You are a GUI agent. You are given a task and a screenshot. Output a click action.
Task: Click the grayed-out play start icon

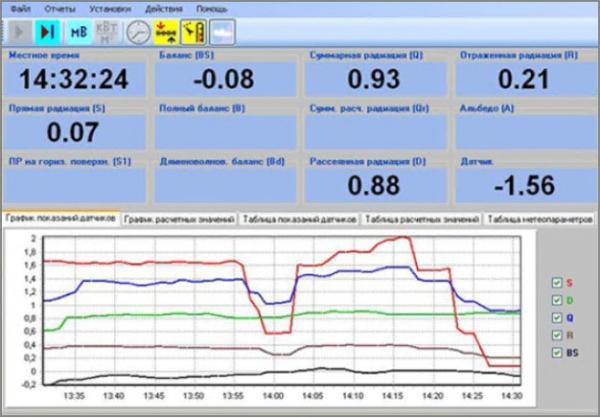20,33
